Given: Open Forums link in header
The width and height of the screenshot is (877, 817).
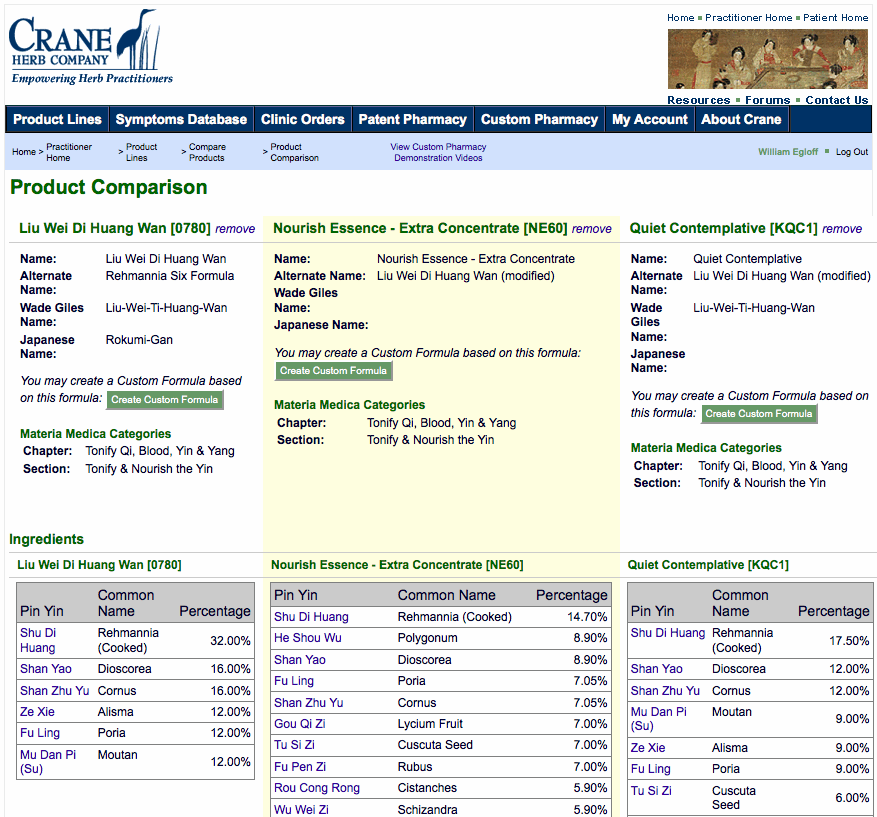Looking at the screenshot, I should click(x=767, y=100).
